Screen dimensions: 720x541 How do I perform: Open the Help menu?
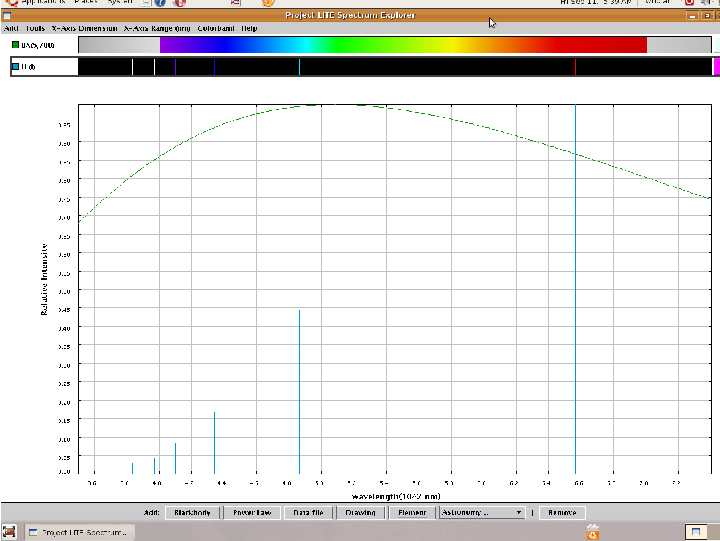249,28
